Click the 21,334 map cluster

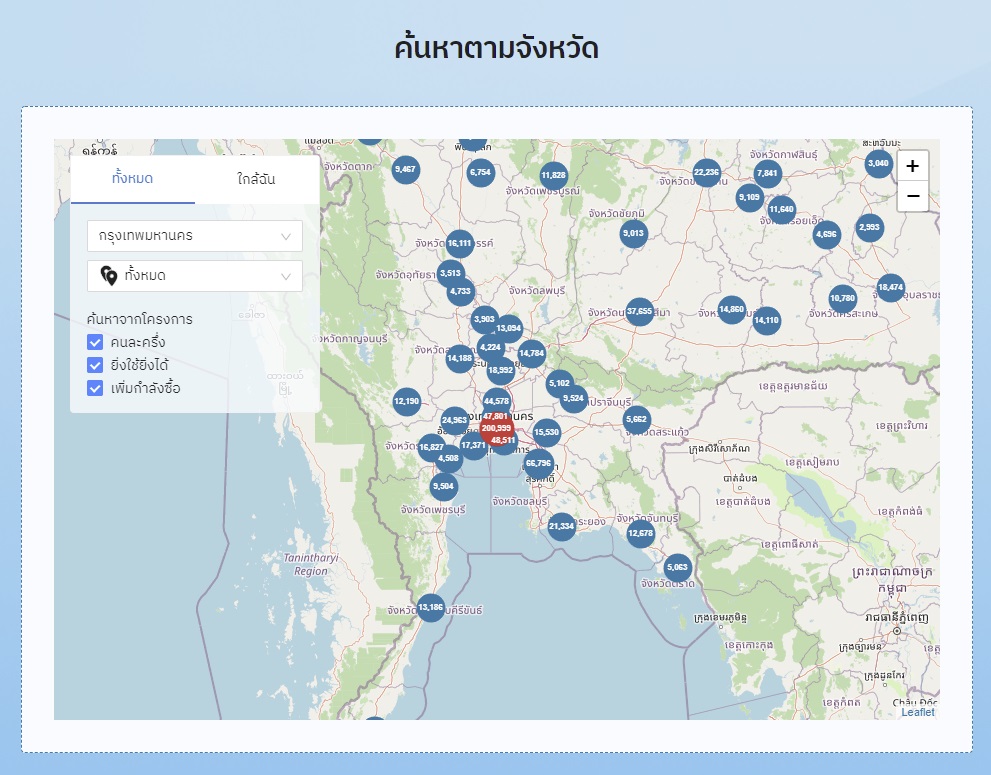pos(562,526)
